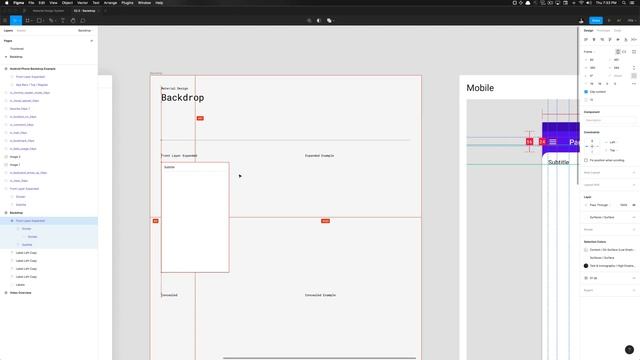The height and width of the screenshot is (360, 640).
Task: Click the Distribute spacing icon
Action: tap(633, 40)
